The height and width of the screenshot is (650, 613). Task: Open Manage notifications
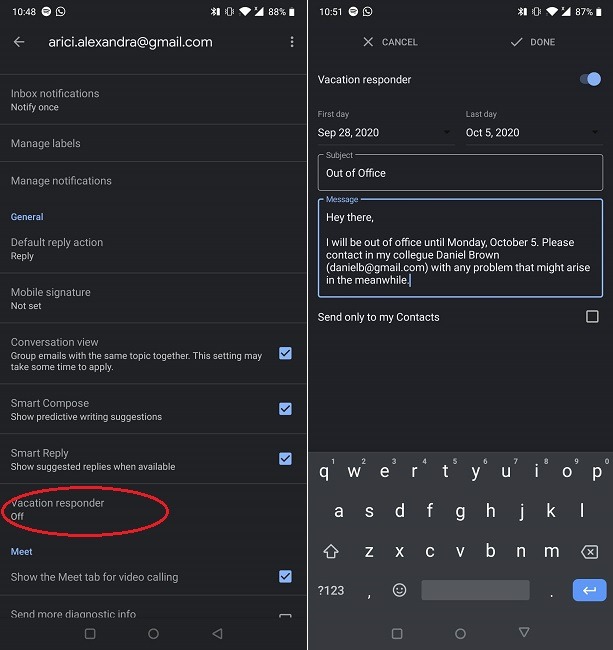[153, 181]
